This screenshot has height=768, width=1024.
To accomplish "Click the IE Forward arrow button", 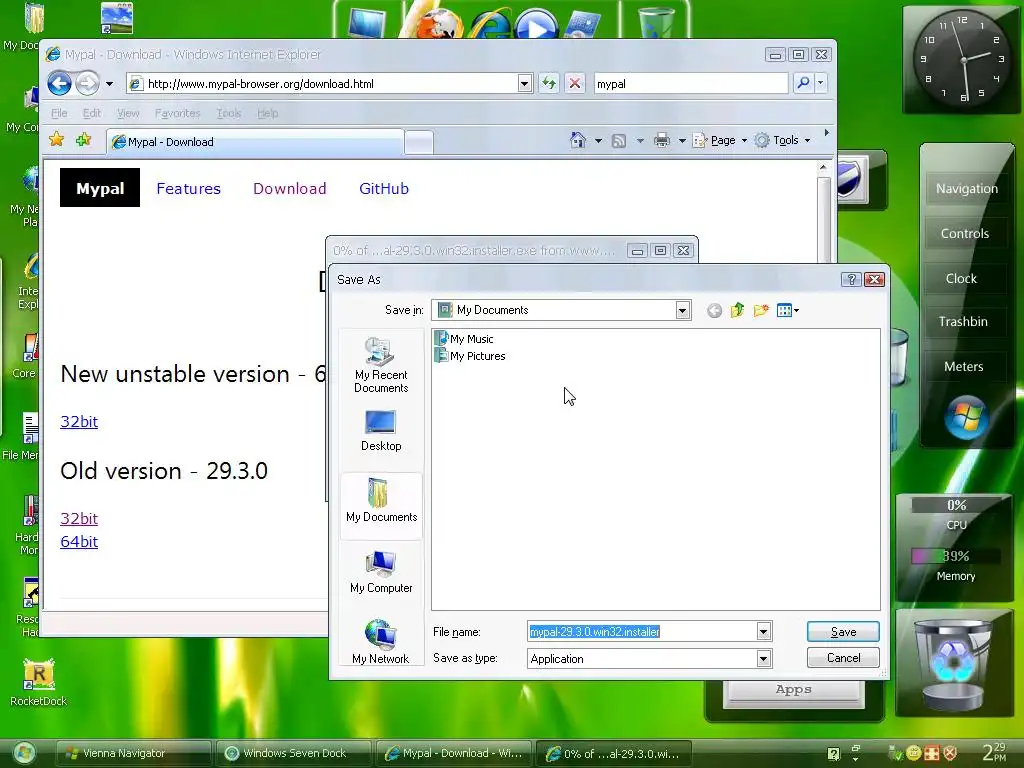I will point(87,84).
